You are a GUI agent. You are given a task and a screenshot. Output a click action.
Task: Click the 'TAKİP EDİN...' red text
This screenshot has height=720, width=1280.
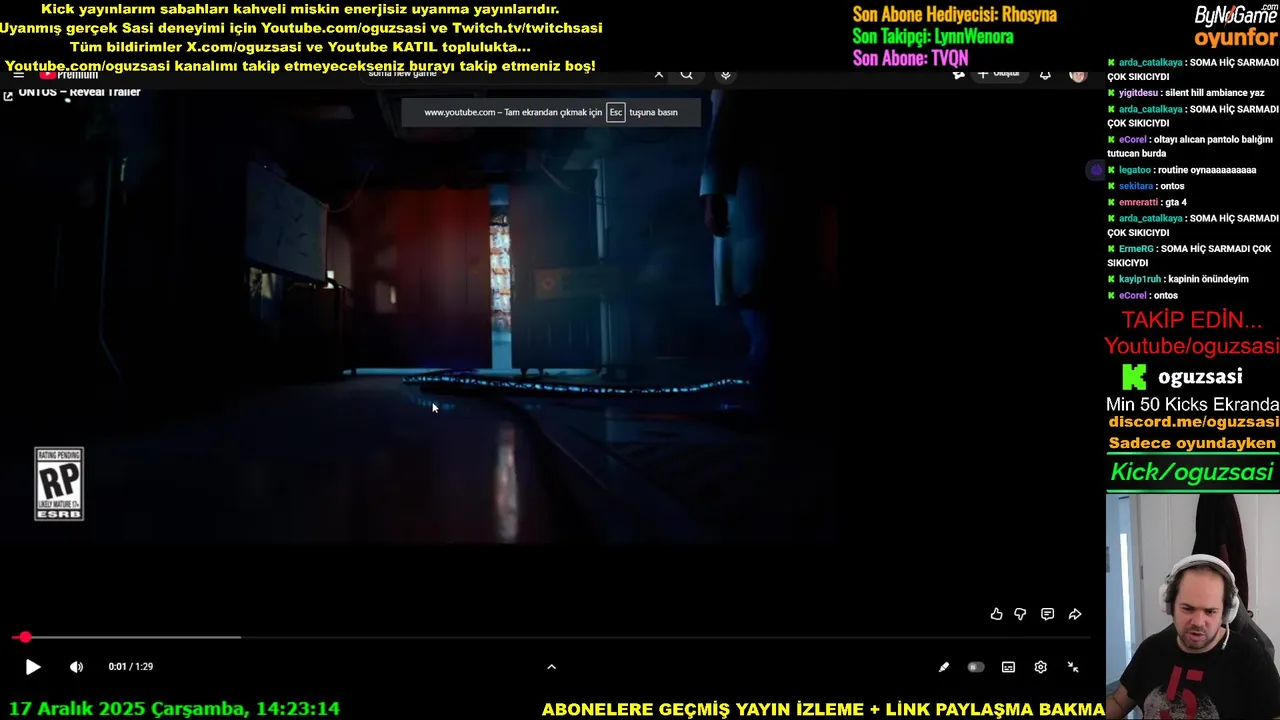(1191, 320)
